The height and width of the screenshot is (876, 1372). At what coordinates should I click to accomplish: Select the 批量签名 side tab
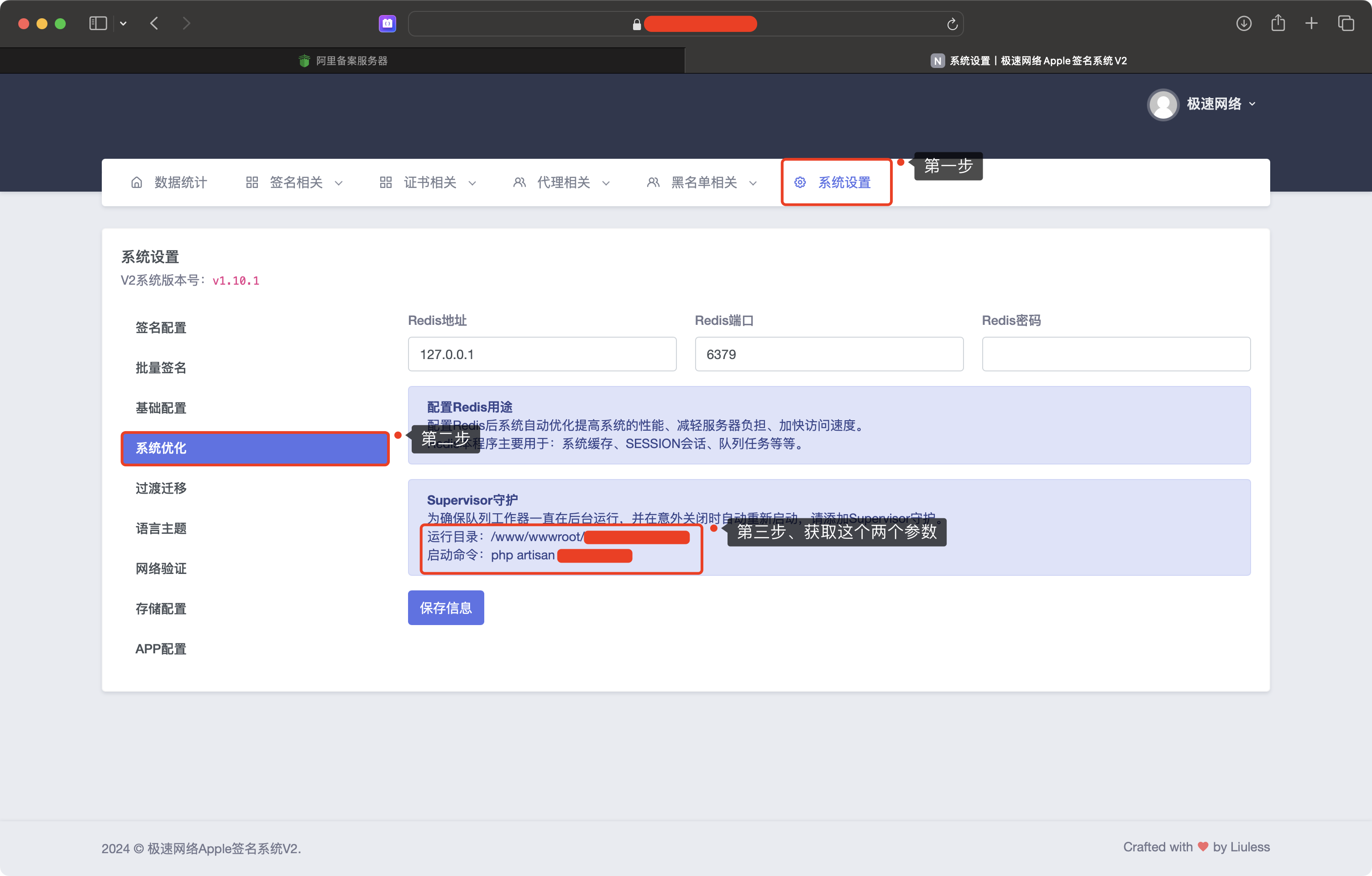[x=255, y=368]
